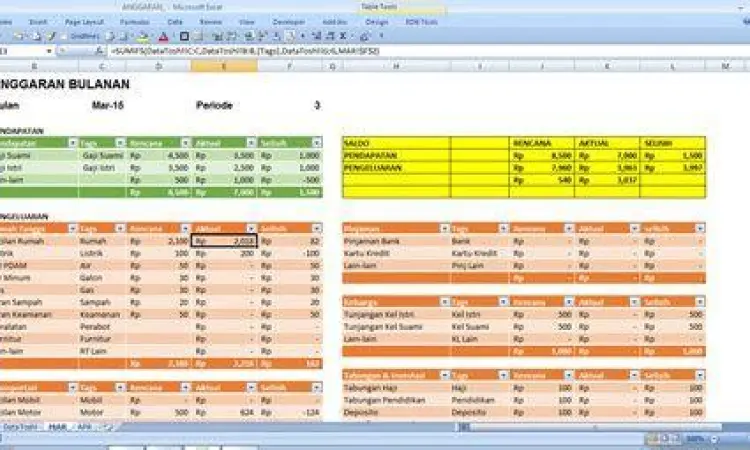
Task: Open the Page Layout ribbon tab
Action: click(83, 20)
